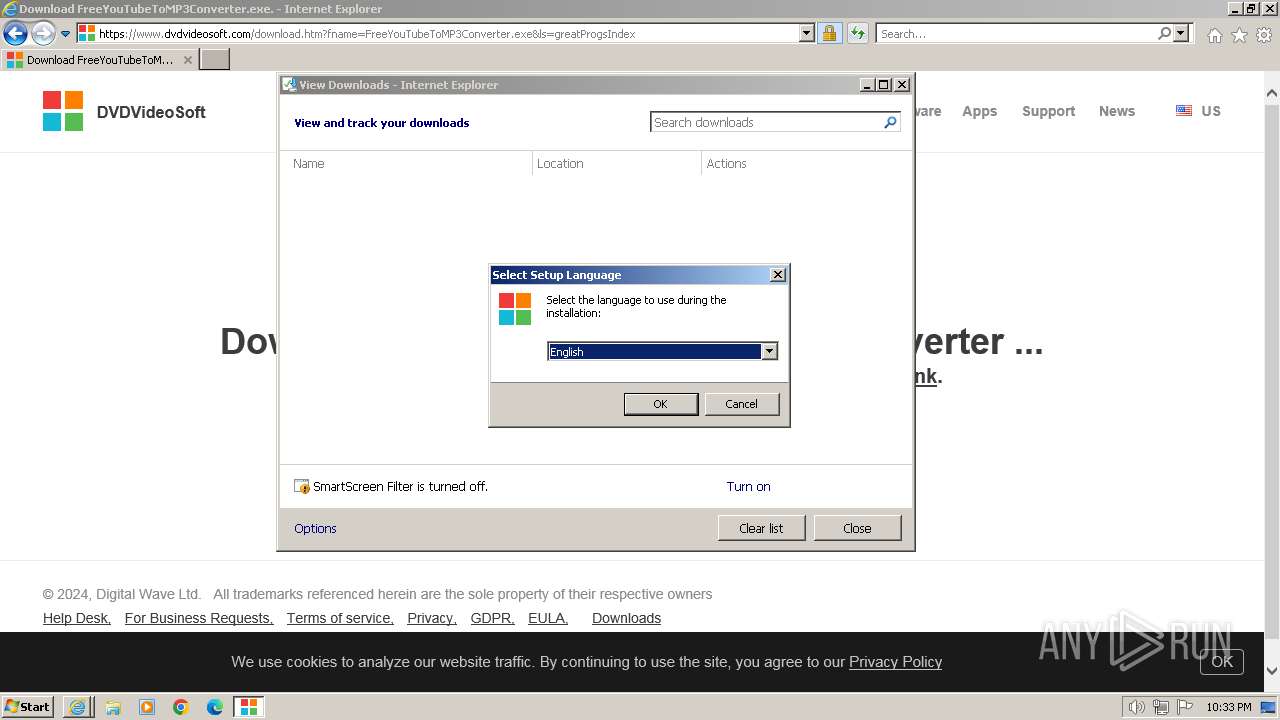The height and width of the screenshot is (720, 1280).
Task: Open the Privacy footer link
Action: [432, 618]
